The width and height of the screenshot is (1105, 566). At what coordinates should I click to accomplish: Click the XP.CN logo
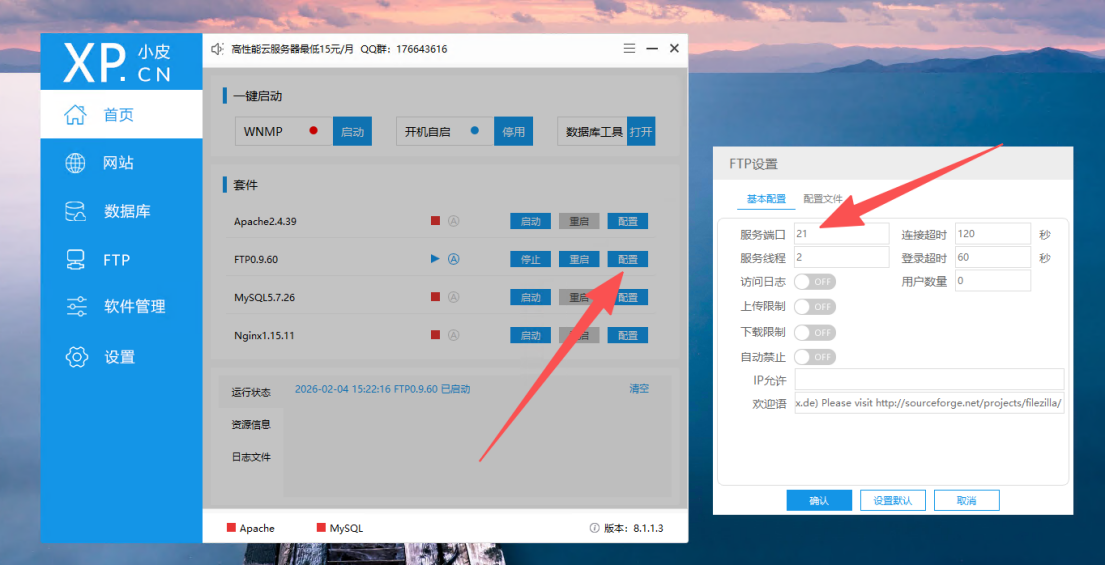tap(117, 62)
